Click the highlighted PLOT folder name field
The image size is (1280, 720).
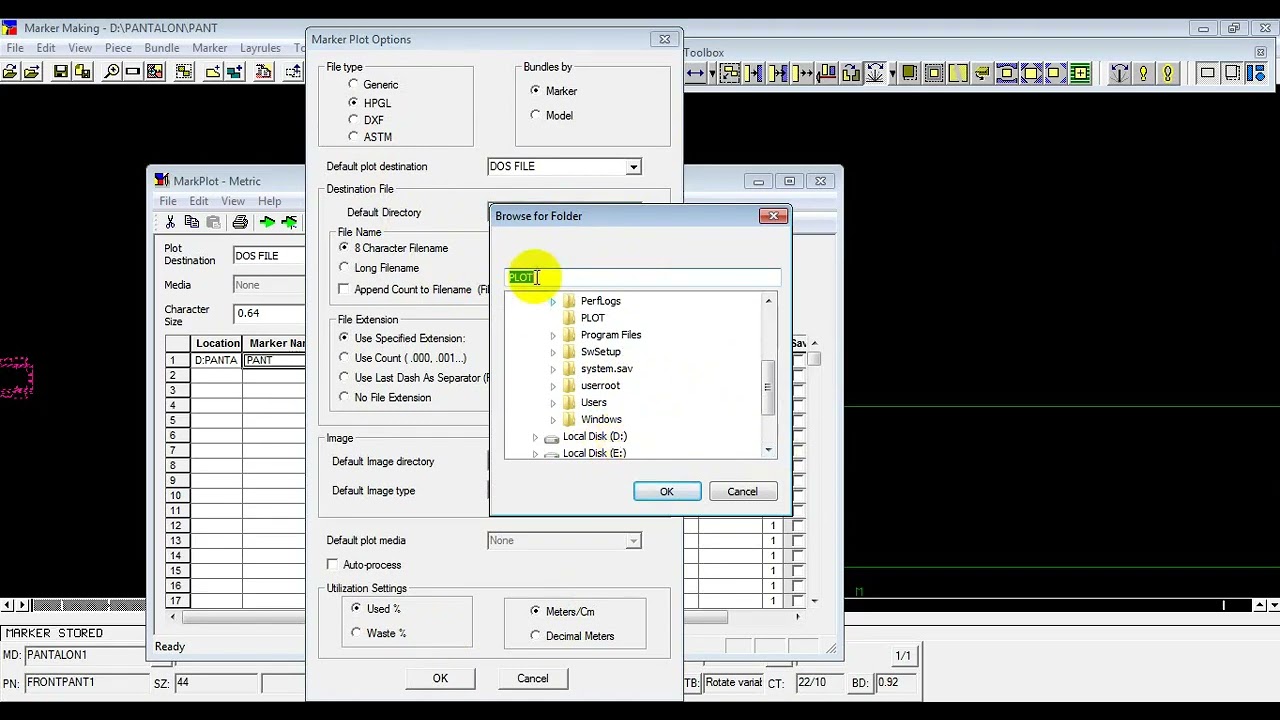[642, 278]
